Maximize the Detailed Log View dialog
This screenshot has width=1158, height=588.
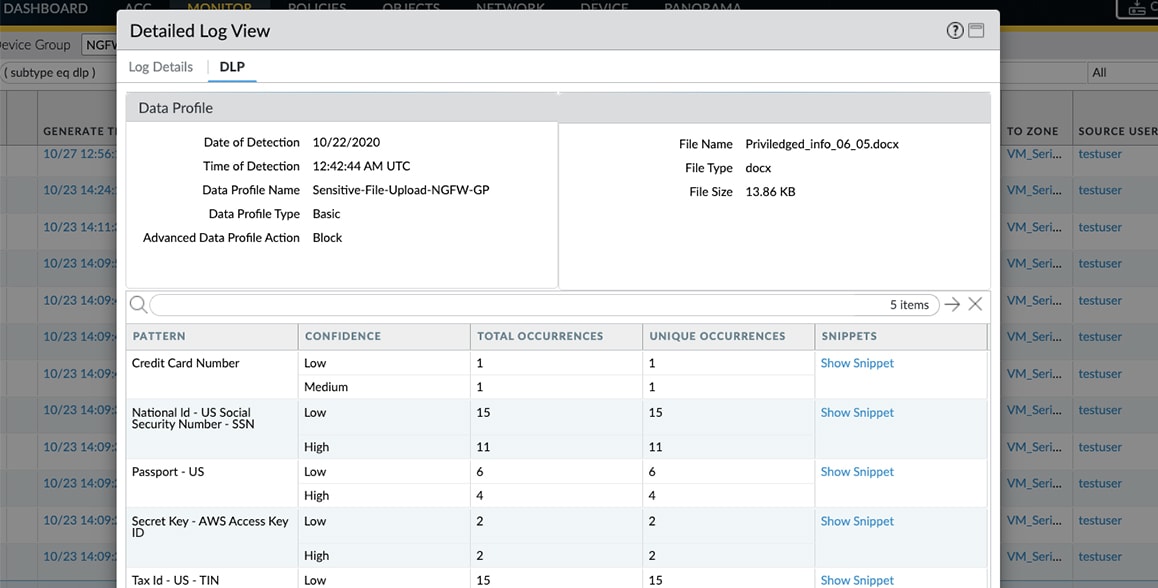click(x=976, y=31)
